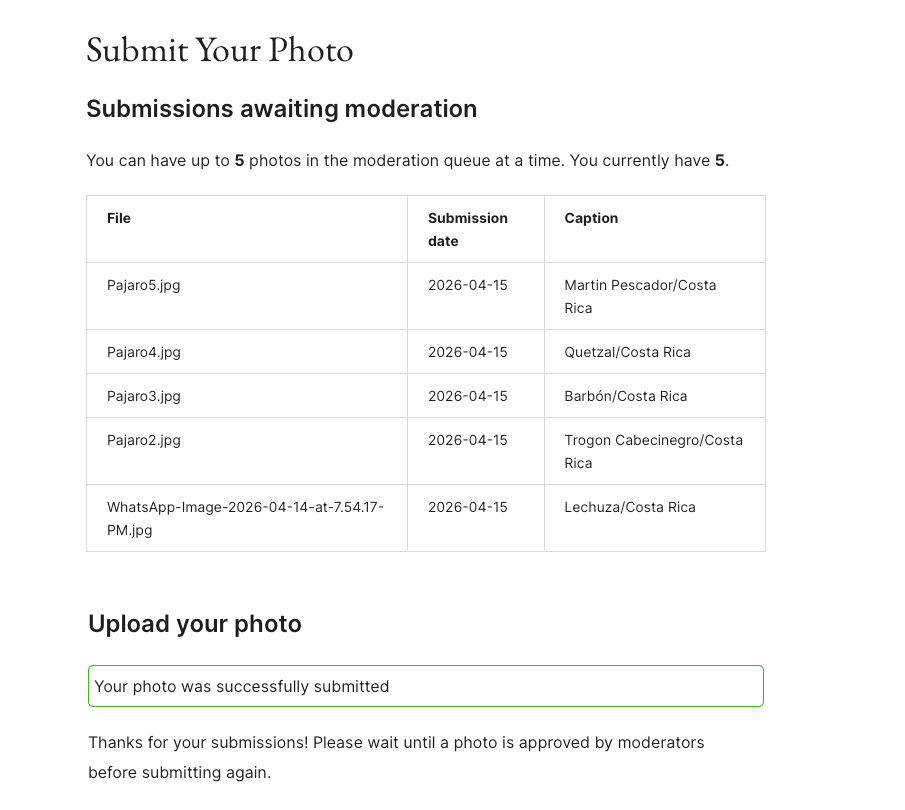The width and height of the screenshot is (905, 810).
Task: Click the "Submit Your Photo" page title
Action: (220, 50)
